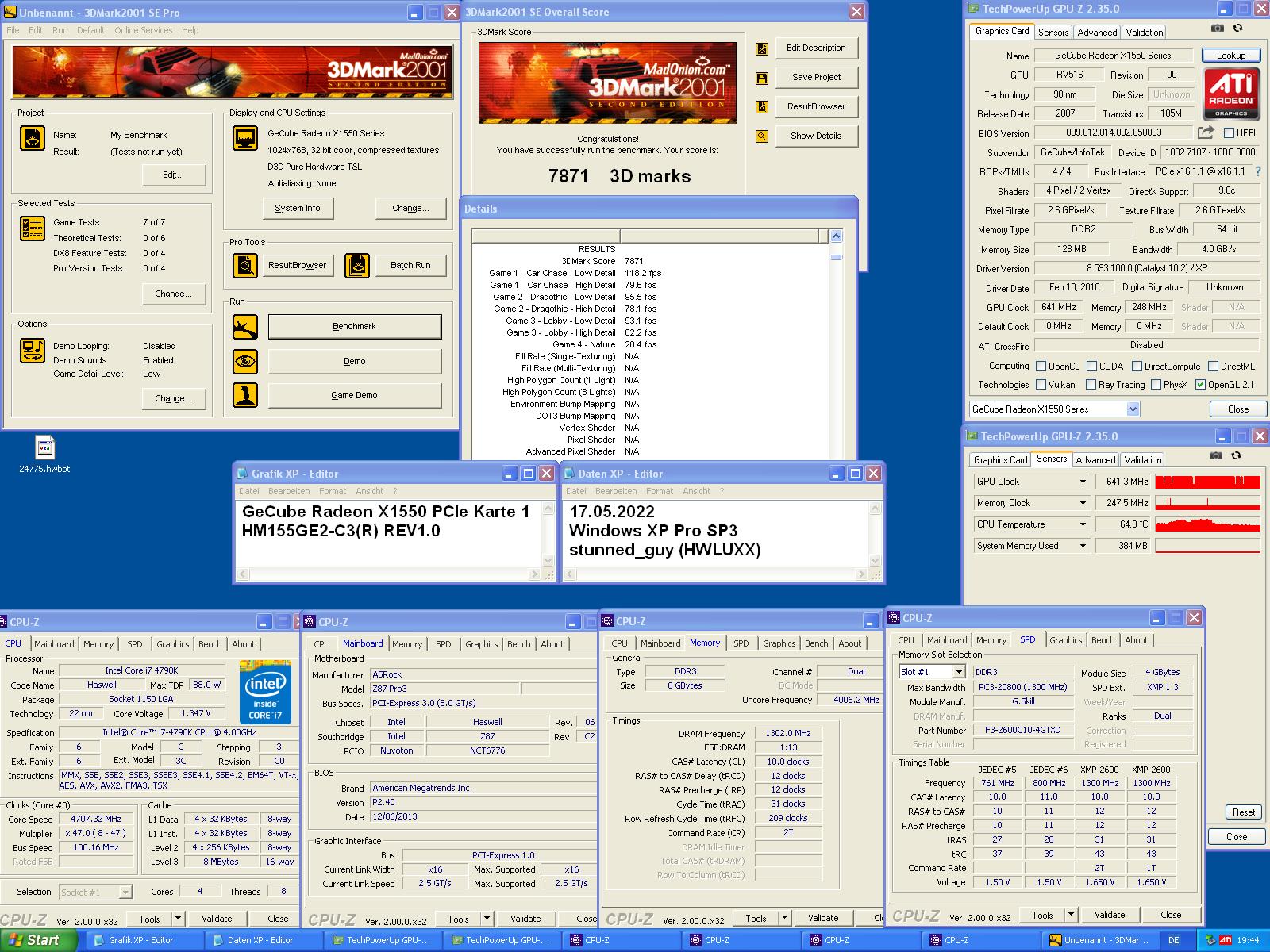Click the ResultBrowser icon in score window

762,107
